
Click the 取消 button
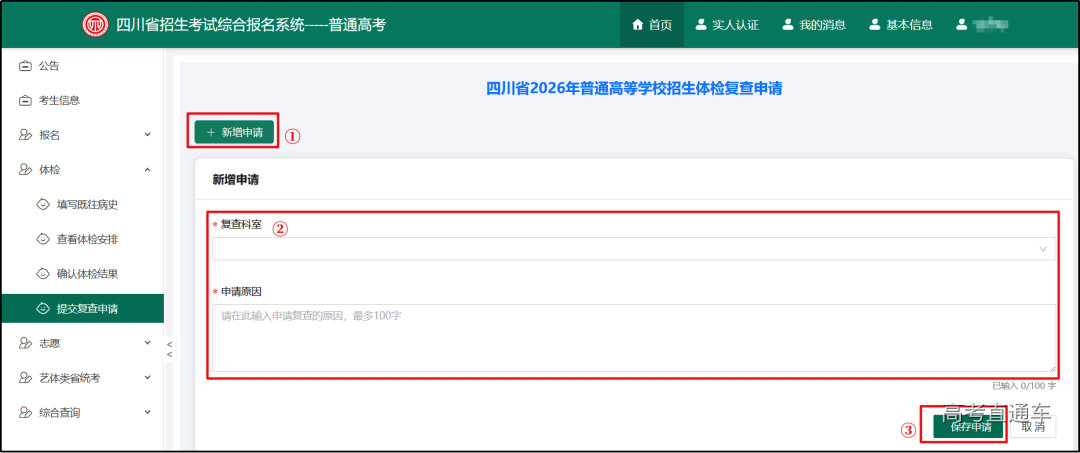point(1032,427)
